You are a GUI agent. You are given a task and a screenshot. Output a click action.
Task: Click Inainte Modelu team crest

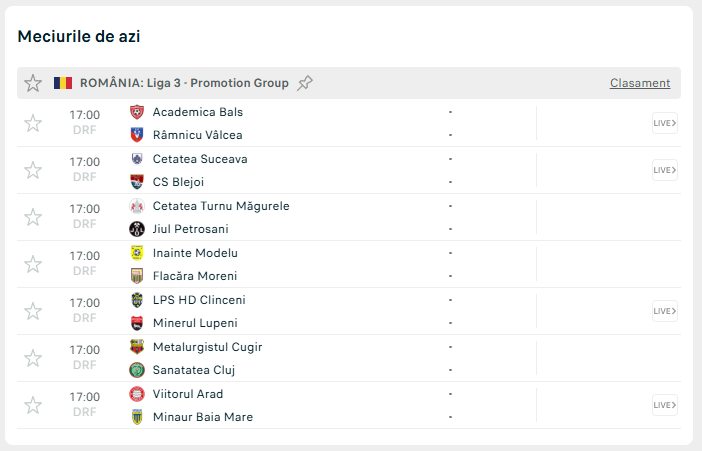click(137, 253)
